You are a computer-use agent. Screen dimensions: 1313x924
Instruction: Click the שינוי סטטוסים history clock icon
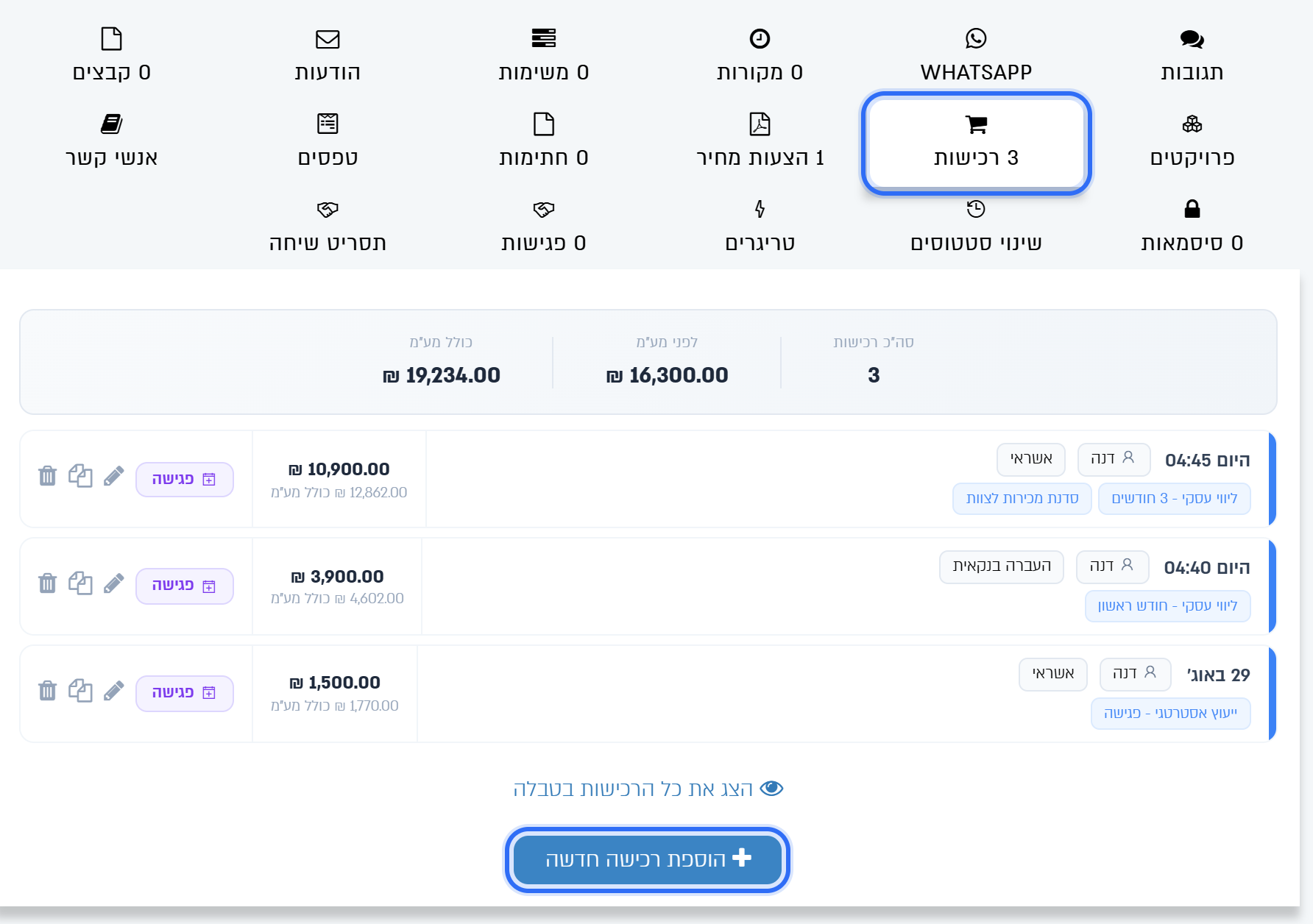point(976,209)
